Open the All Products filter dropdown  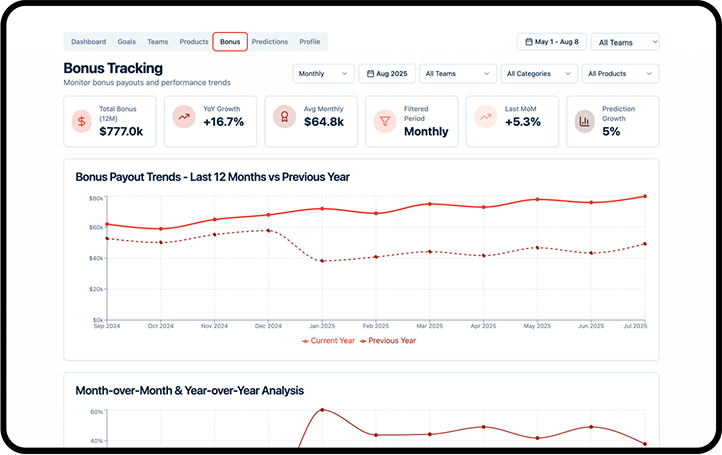click(x=621, y=73)
